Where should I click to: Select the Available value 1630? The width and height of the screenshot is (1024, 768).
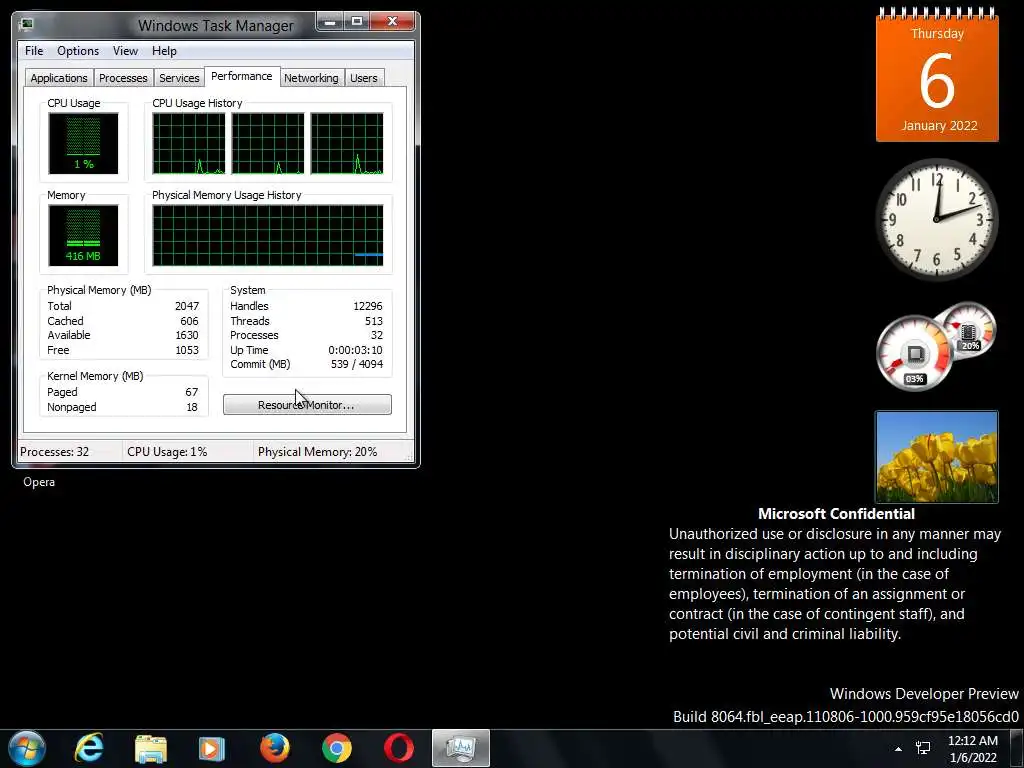(x=187, y=335)
